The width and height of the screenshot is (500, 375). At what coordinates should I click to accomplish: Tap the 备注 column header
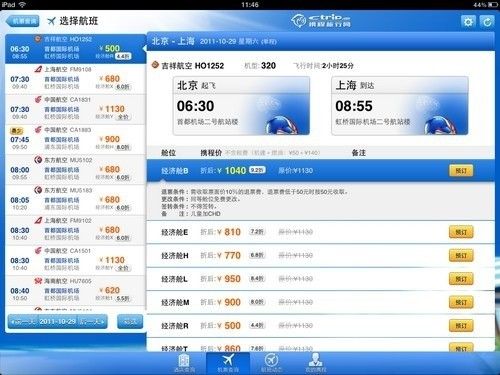pyautogui.click(x=359, y=153)
